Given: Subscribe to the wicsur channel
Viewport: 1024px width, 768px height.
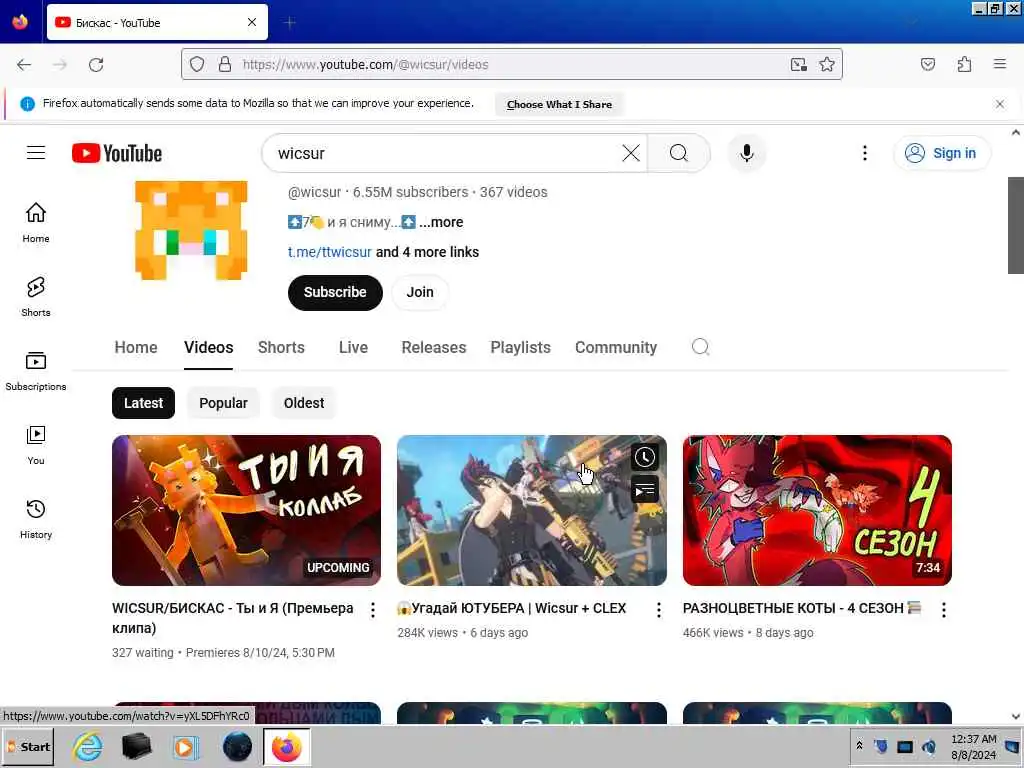Looking at the screenshot, I should pos(335,293).
